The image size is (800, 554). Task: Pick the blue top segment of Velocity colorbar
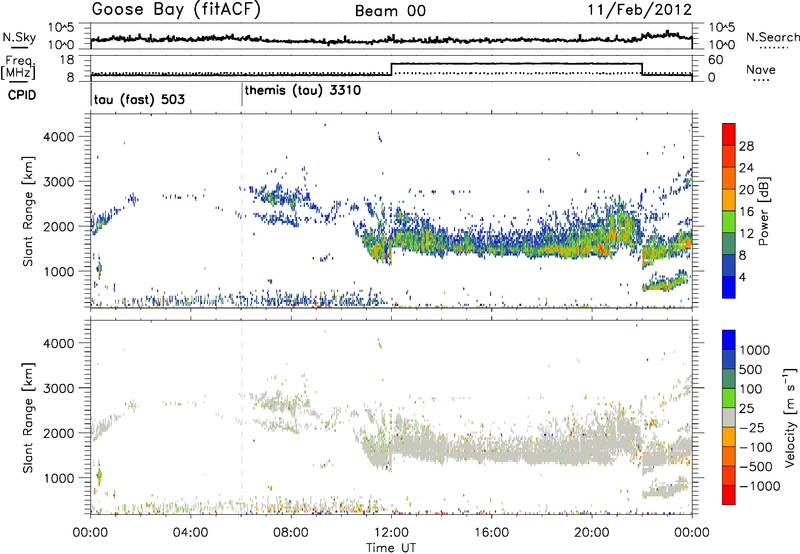pos(729,339)
